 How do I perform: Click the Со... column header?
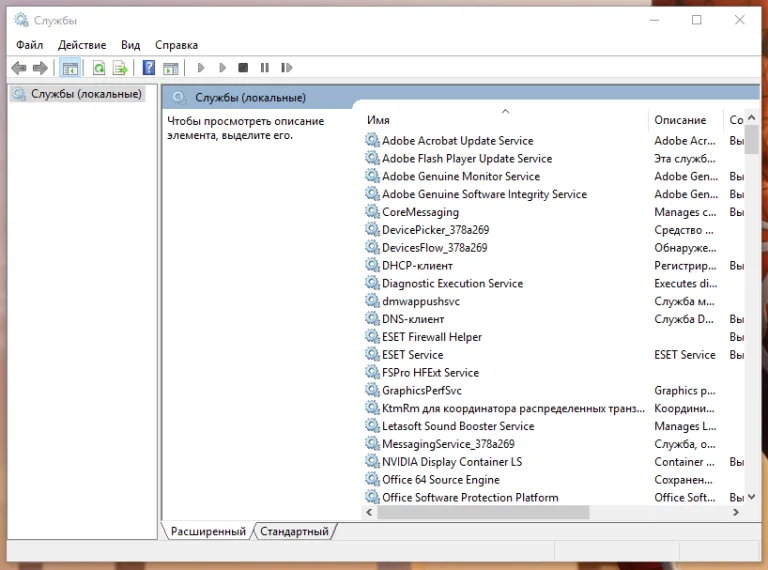click(x=734, y=120)
